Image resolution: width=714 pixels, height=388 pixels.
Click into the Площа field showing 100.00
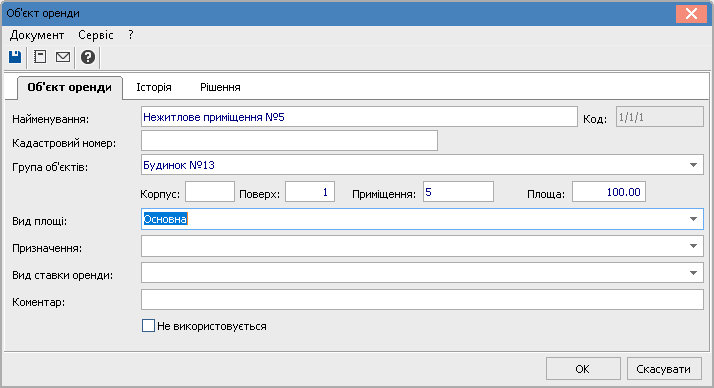click(609, 192)
